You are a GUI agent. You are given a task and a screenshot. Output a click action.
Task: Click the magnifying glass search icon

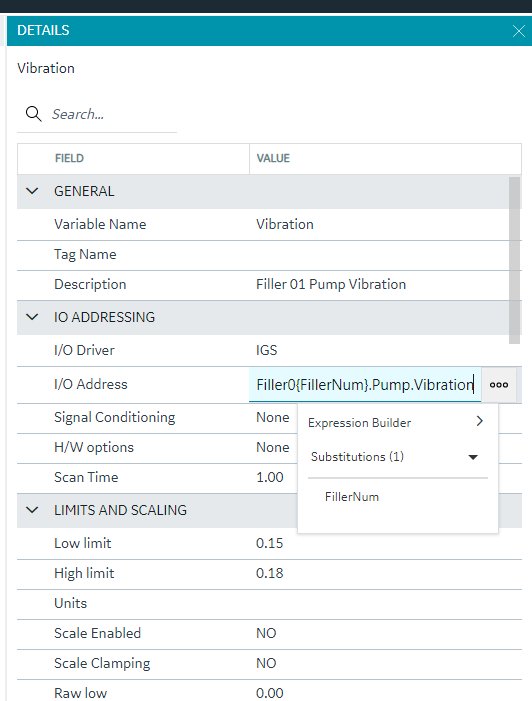[x=34, y=114]
